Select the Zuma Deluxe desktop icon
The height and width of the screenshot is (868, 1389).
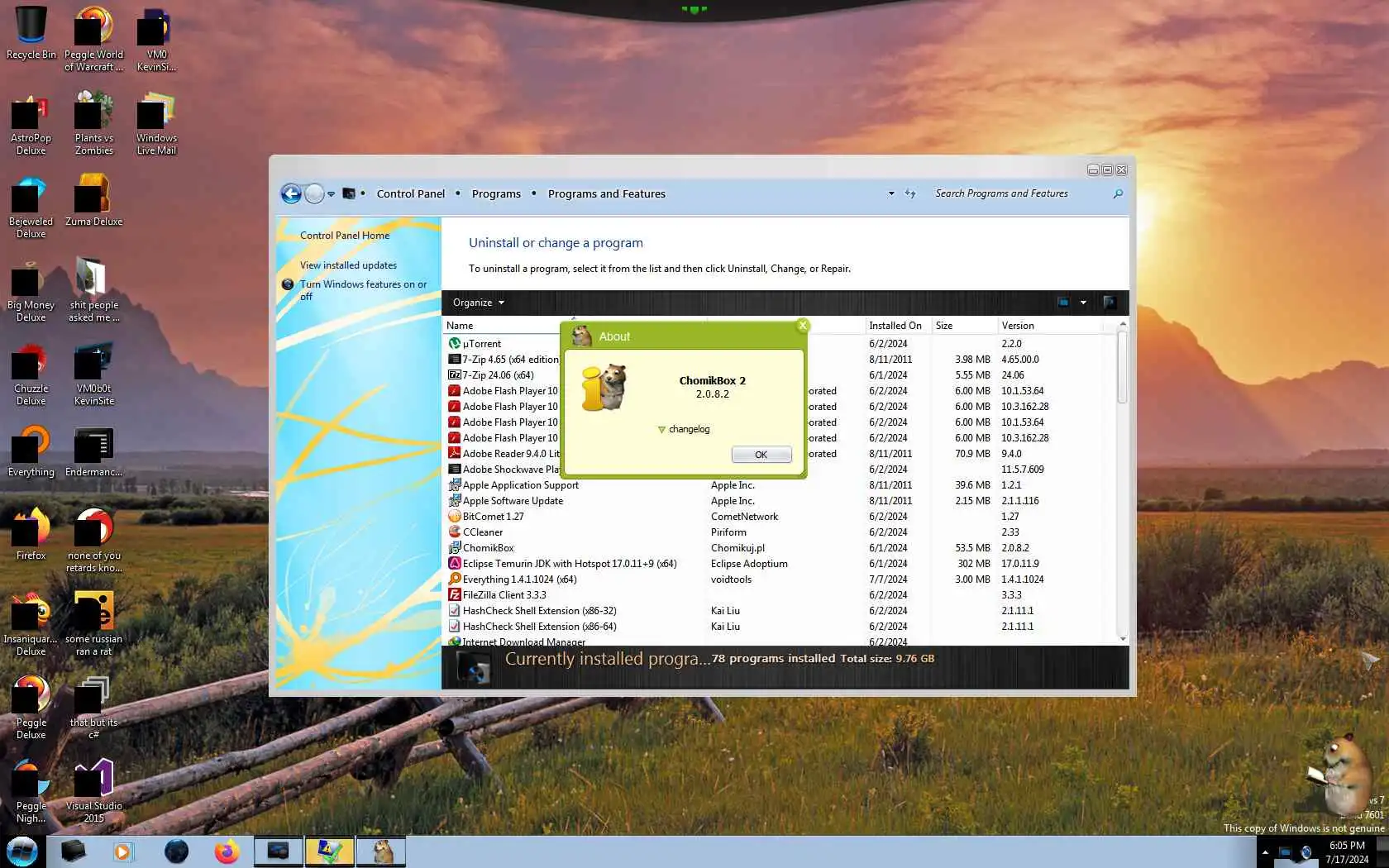[93, 200]
